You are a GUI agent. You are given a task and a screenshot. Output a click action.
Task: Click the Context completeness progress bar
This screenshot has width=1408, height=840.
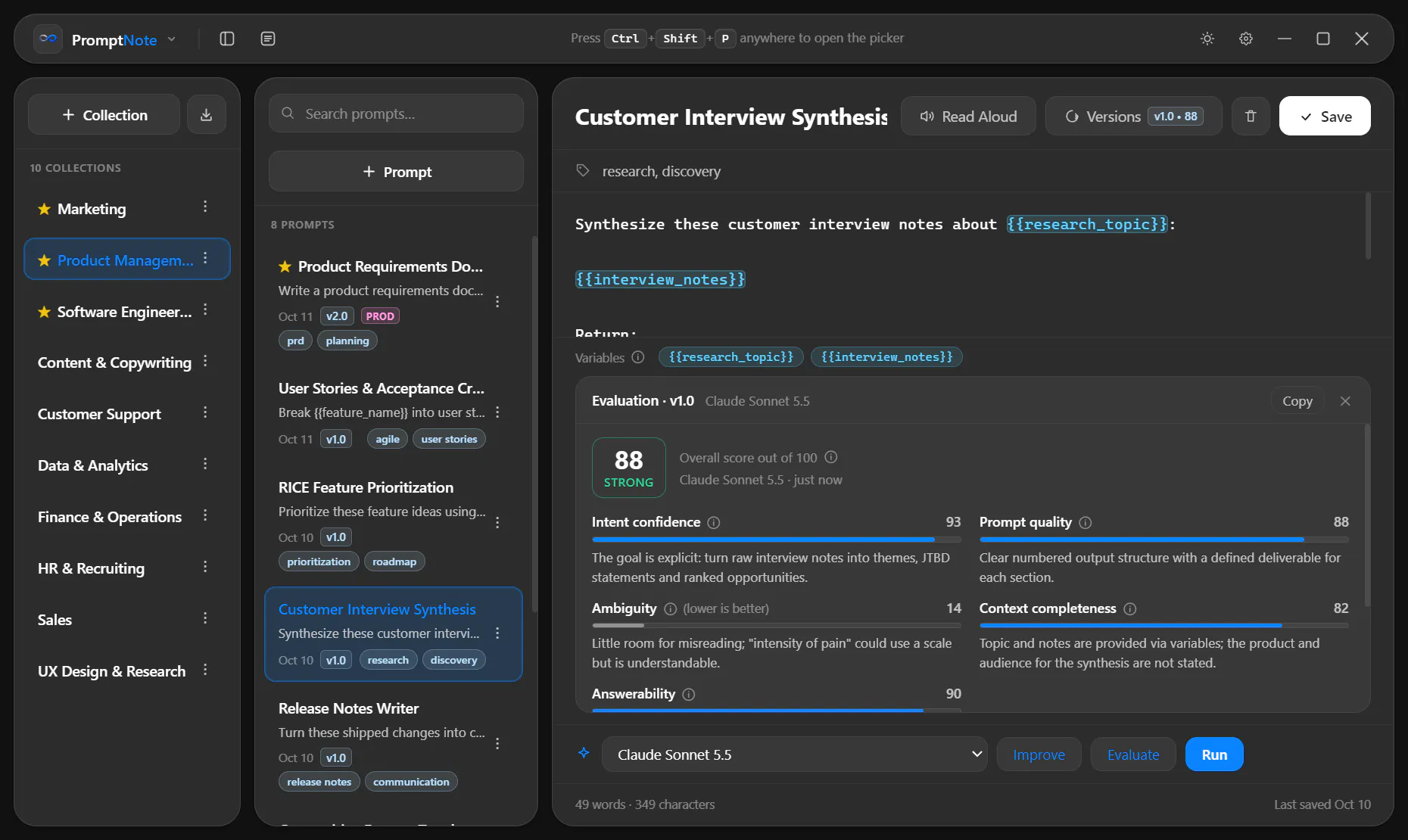click(1163, 626)
